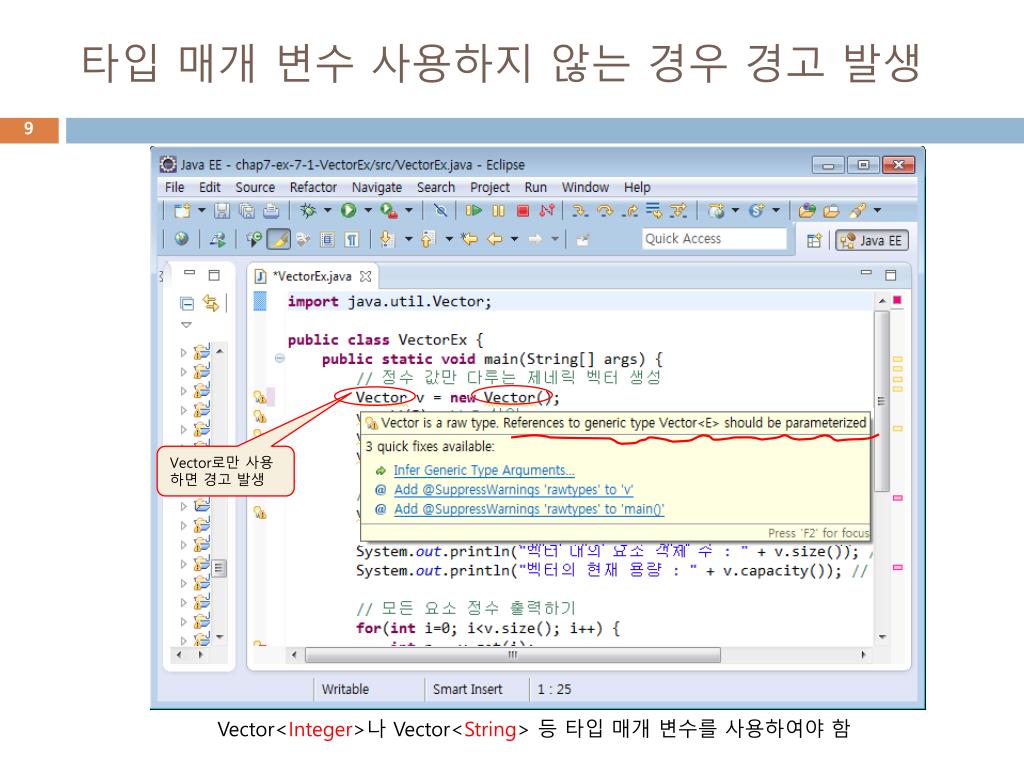This screenshot has height=768, width=1024.
Task: Run the program with the green play icon
Action: tap(349, 210)
